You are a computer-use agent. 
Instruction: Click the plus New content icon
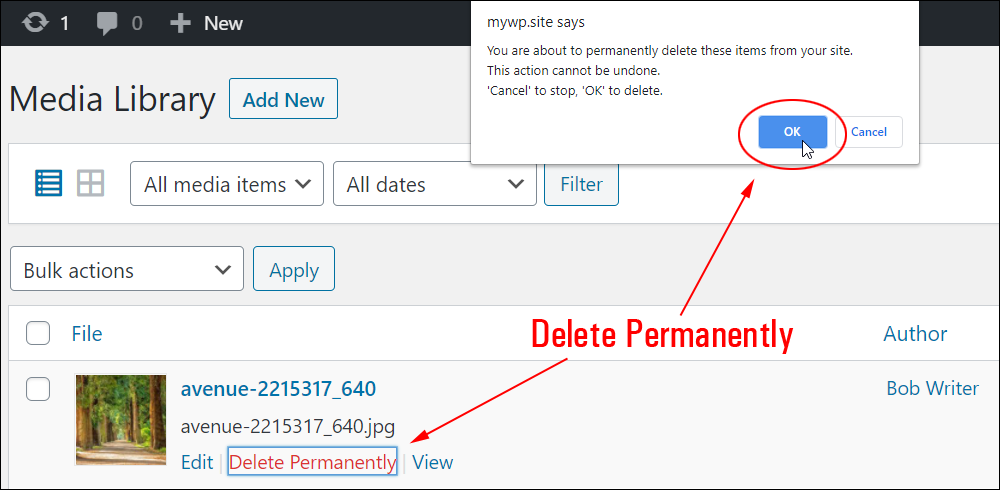pos(180,24)
